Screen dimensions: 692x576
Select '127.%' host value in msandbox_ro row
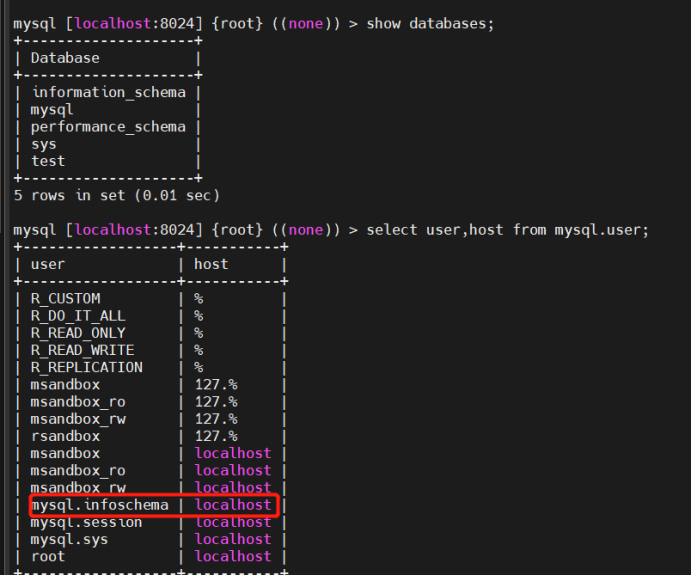pyautogui.click(x=216, y=402)
